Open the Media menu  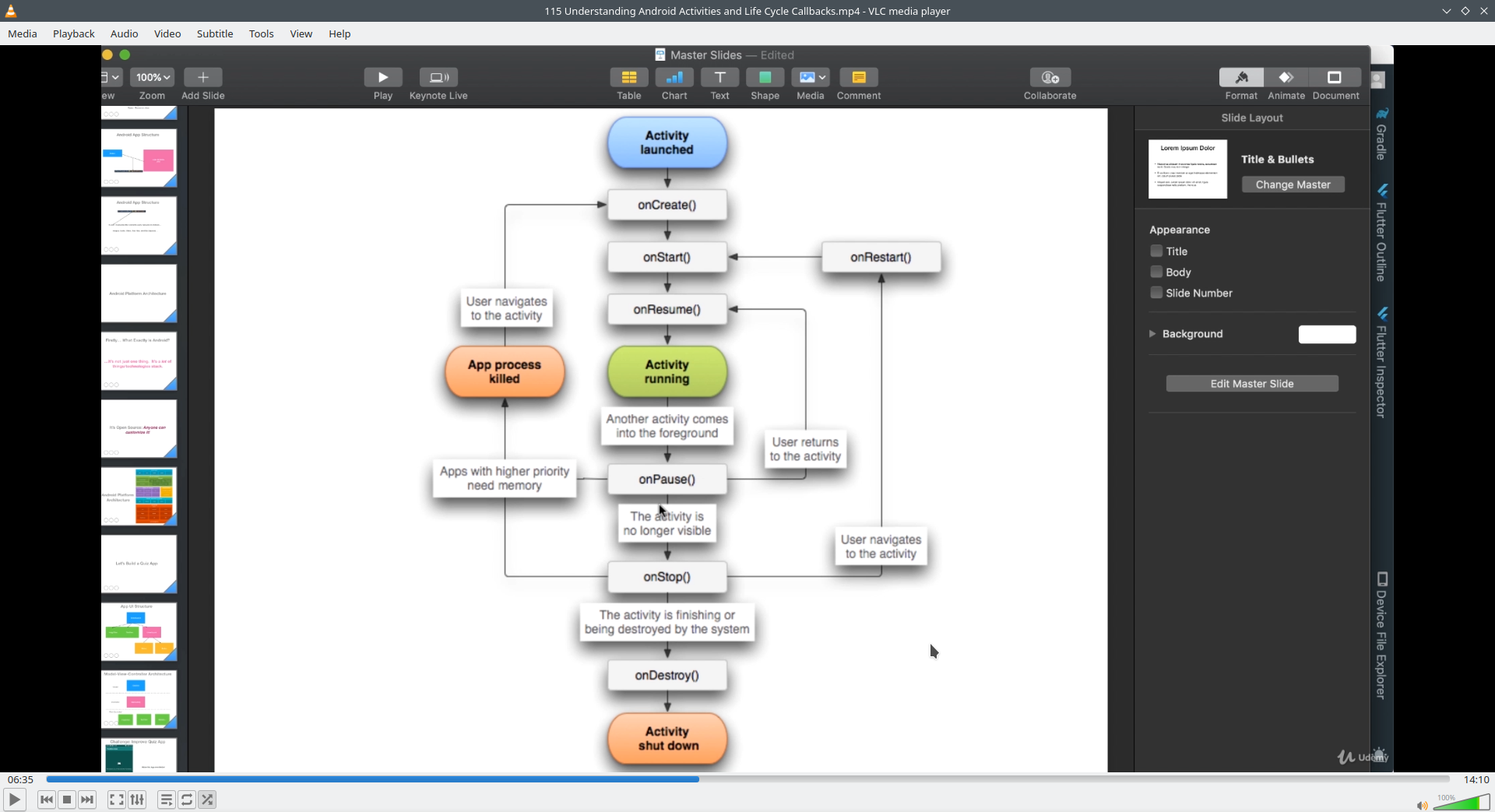click(x=23, y=33)
